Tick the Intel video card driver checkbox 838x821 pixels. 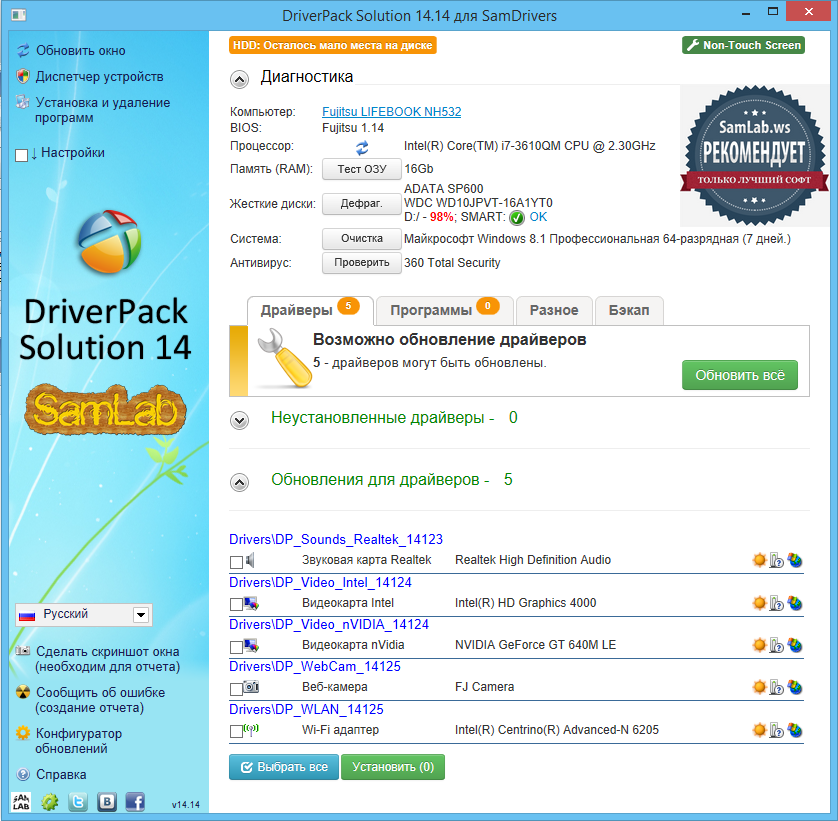(x=236, y=604)
